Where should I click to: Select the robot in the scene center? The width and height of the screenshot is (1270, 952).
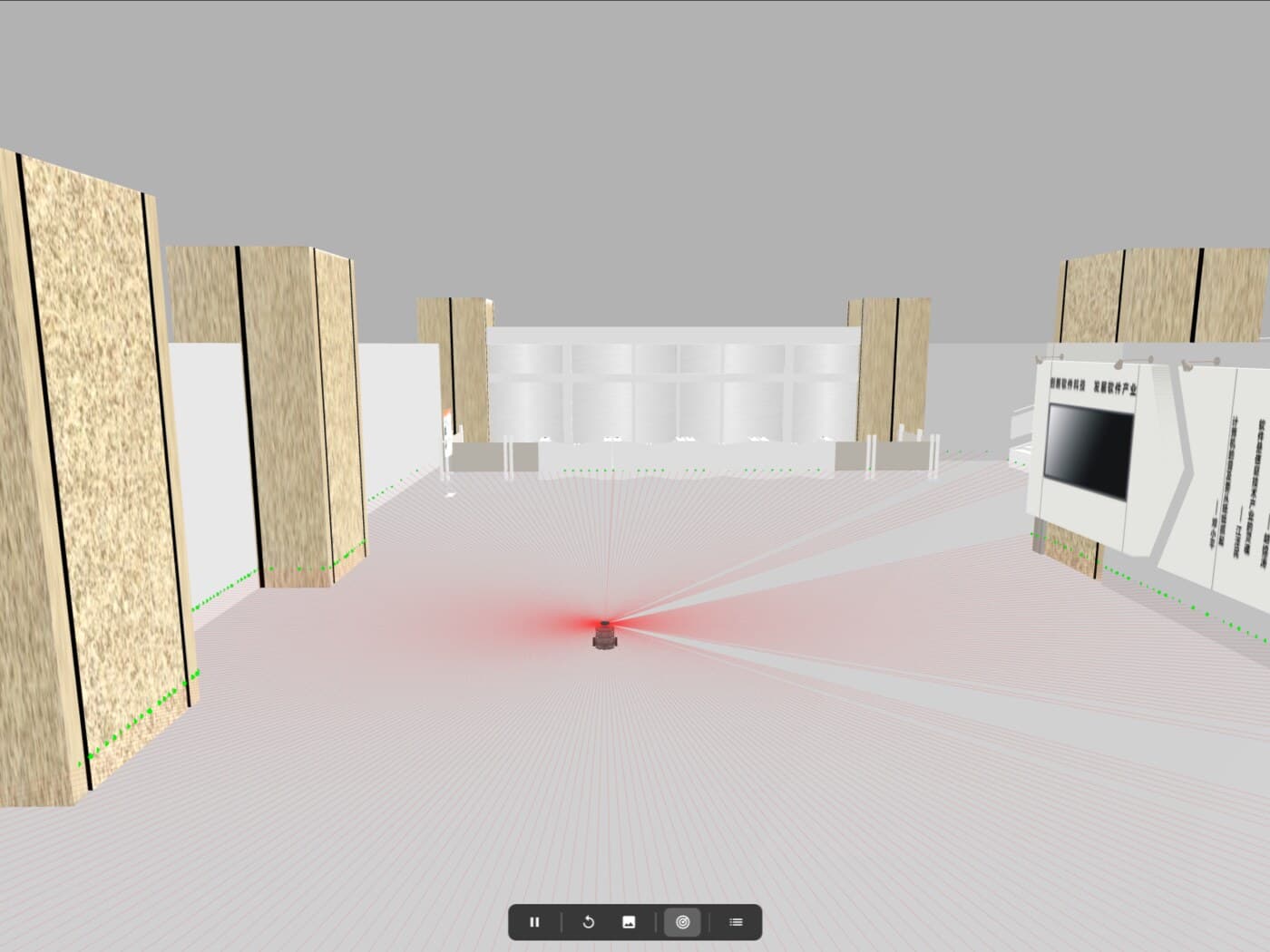tap(605, 636)
